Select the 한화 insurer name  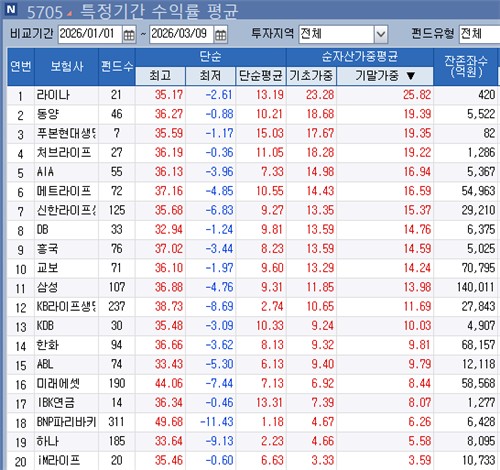click(x=47, y=345)
